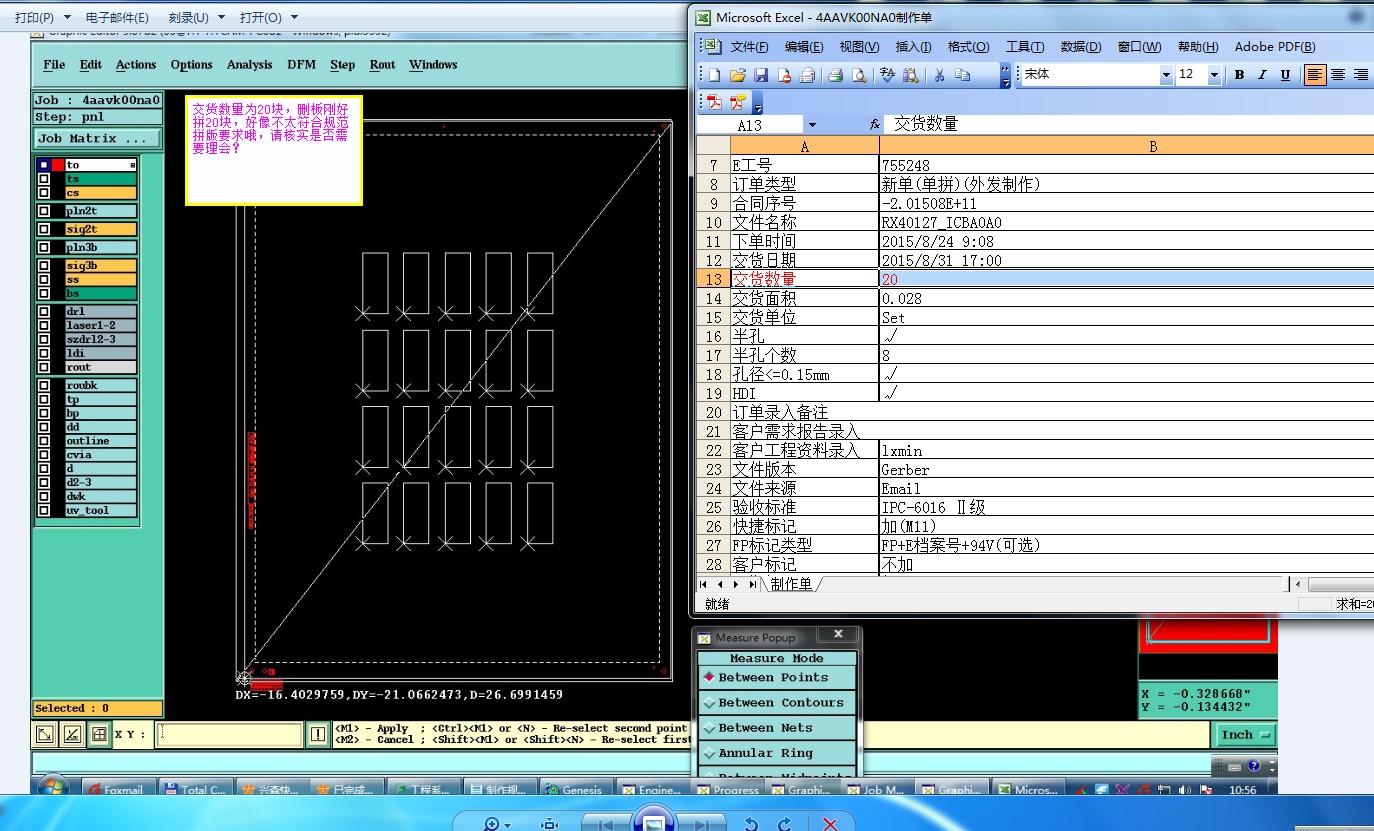Toggle Bold formatting in Excel
The width and height of the screenshot is (1374, 831).
pos(1239,75)
